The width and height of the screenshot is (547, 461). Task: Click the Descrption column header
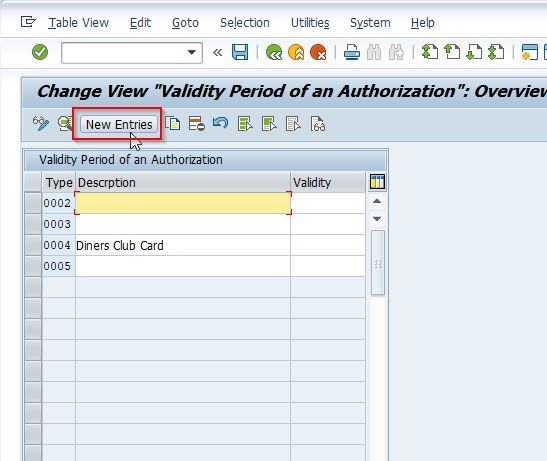click(x=183, y=182)
